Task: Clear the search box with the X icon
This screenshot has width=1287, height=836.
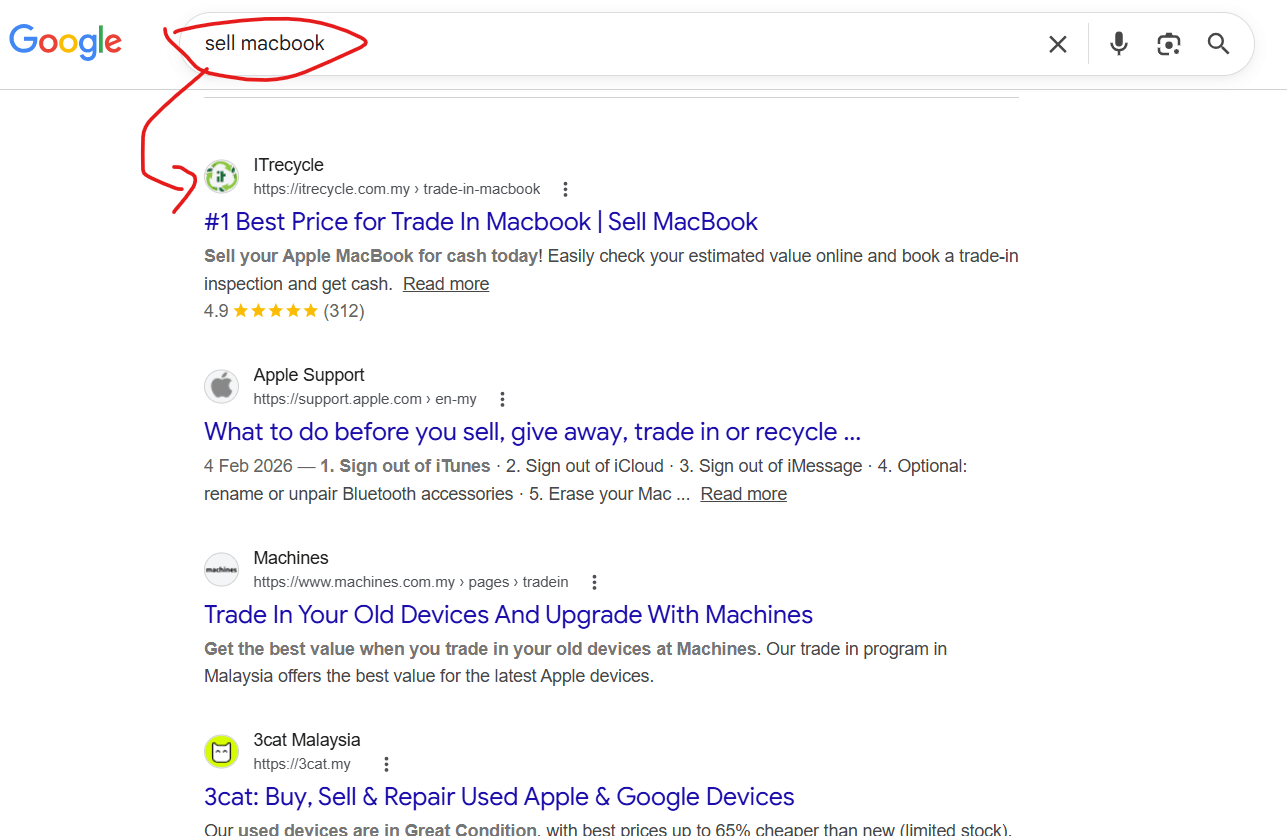Action: pyautogui.click(x=1058, y=44)
